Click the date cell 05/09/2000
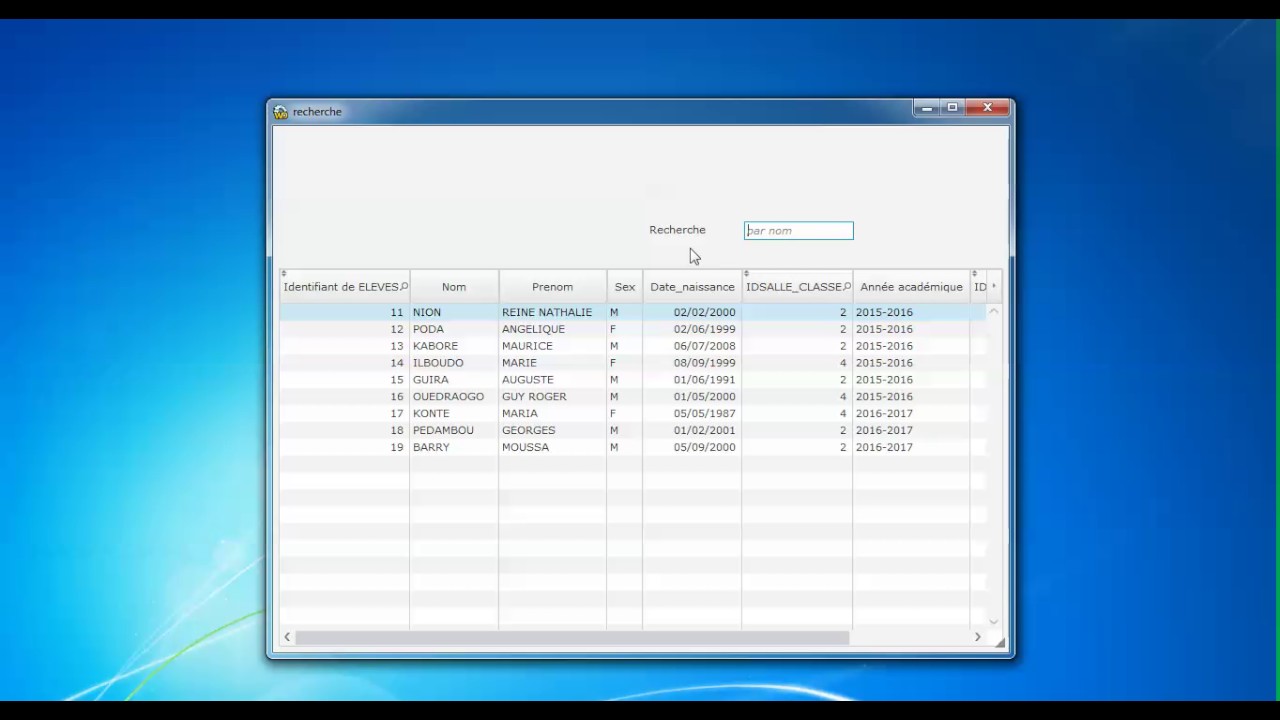The image size is (1280, 720). coord(692,447)
